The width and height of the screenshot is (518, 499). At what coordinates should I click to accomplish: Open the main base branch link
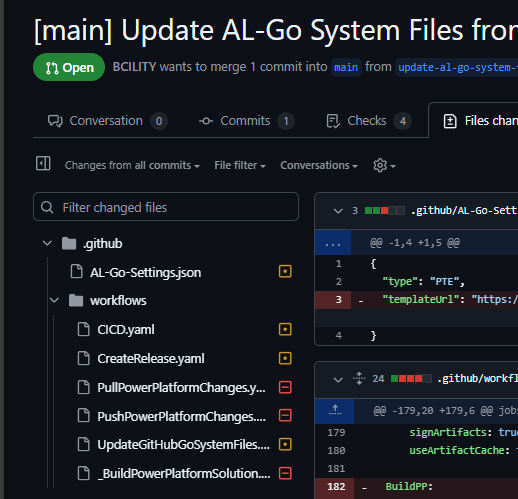coord(346,67)
